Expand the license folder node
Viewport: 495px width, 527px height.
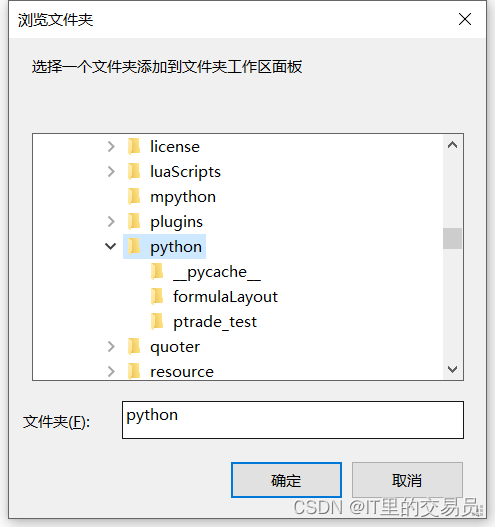coord(111,147)
